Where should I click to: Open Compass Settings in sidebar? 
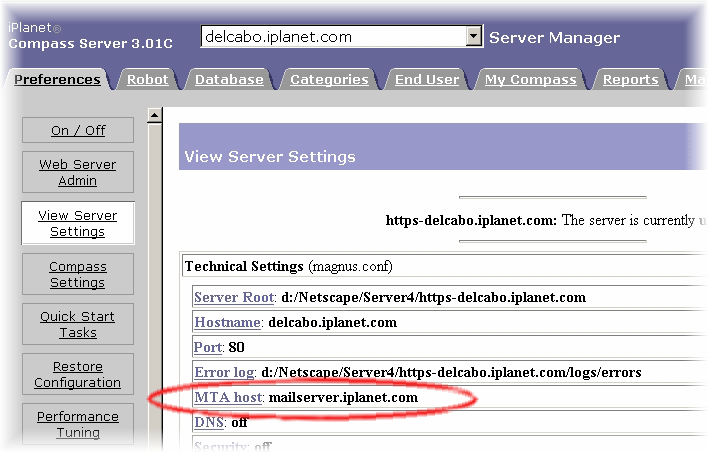[78, 274]
